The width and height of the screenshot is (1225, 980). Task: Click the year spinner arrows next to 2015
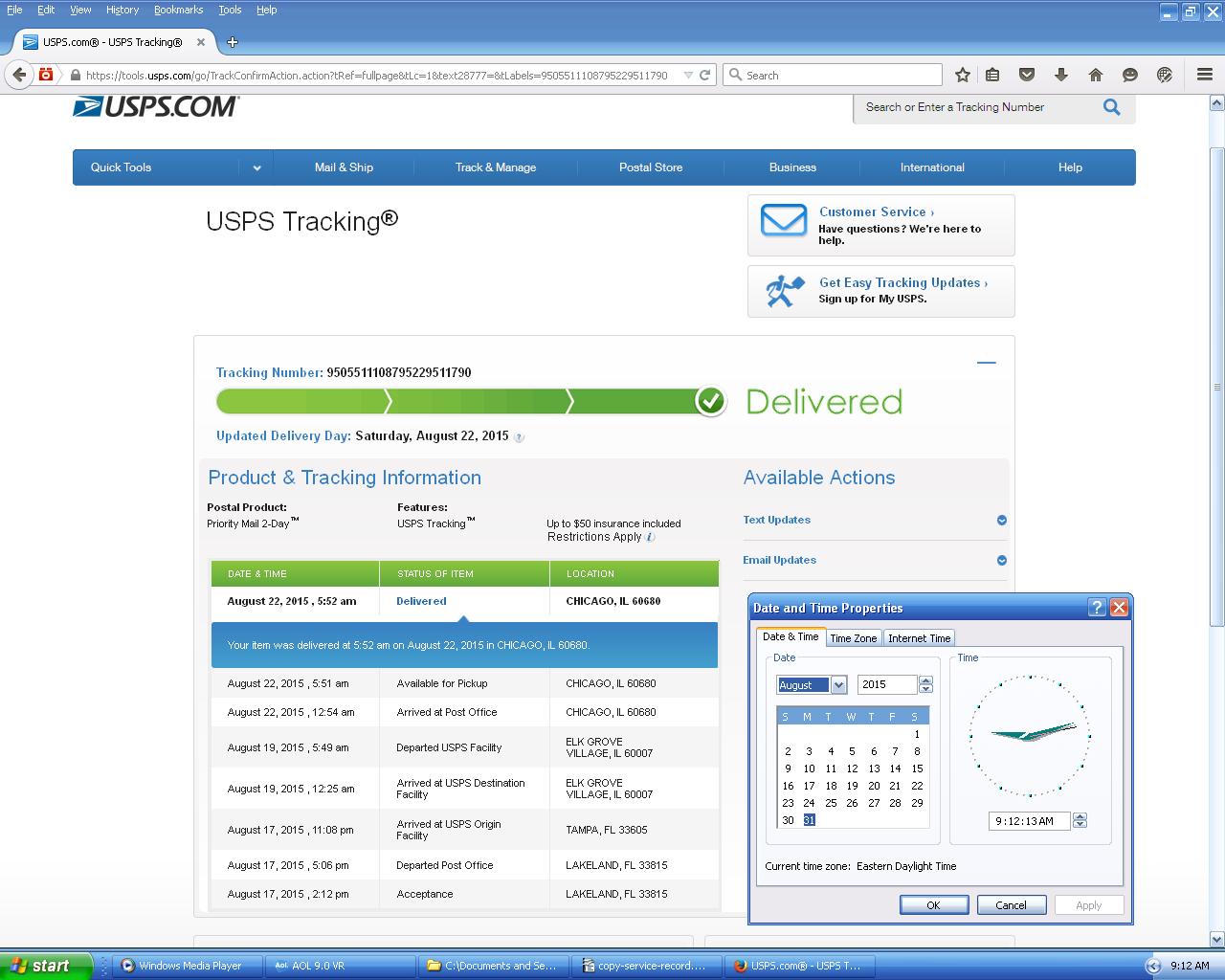[x=925, y=684]
